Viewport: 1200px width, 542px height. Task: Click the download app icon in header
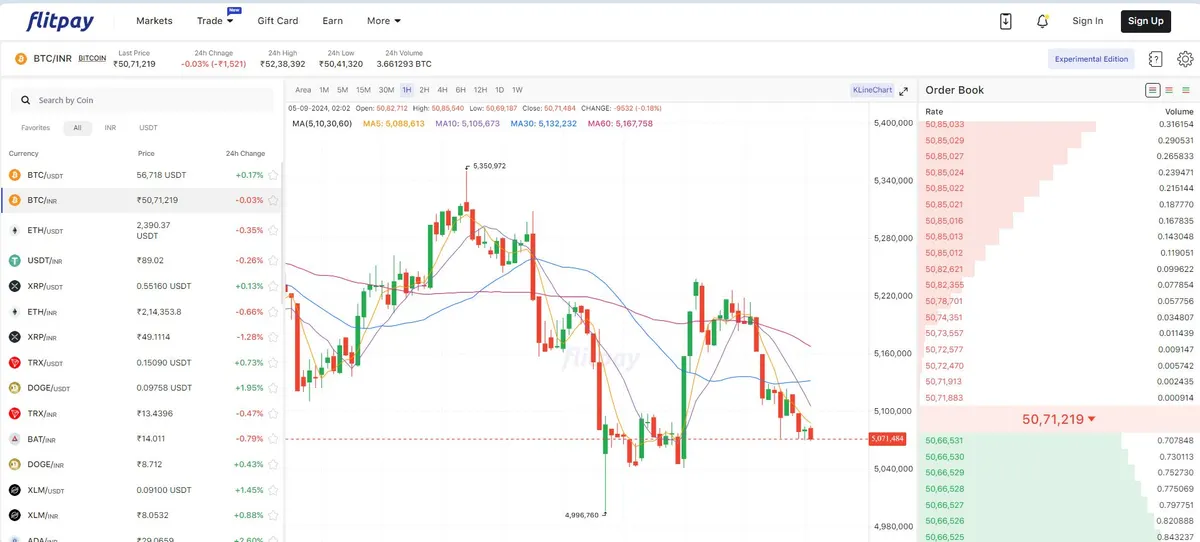pos(1006,21)
